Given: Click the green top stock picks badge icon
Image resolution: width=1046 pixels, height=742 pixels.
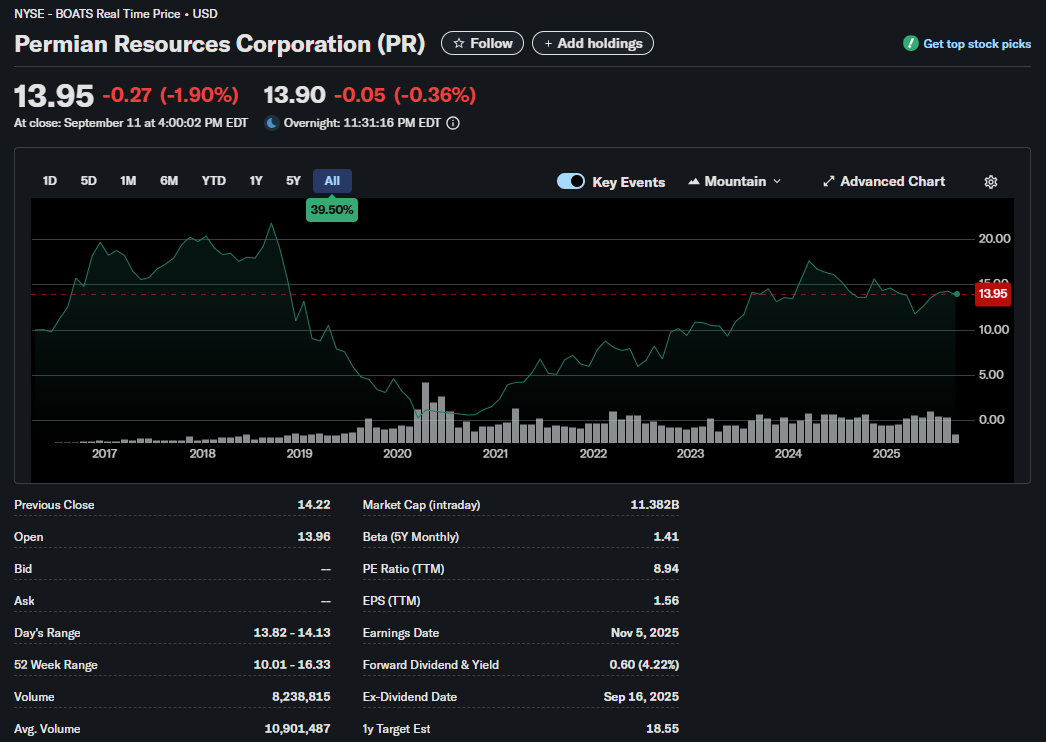Looking at the screenshot, I should pos(911,43).
